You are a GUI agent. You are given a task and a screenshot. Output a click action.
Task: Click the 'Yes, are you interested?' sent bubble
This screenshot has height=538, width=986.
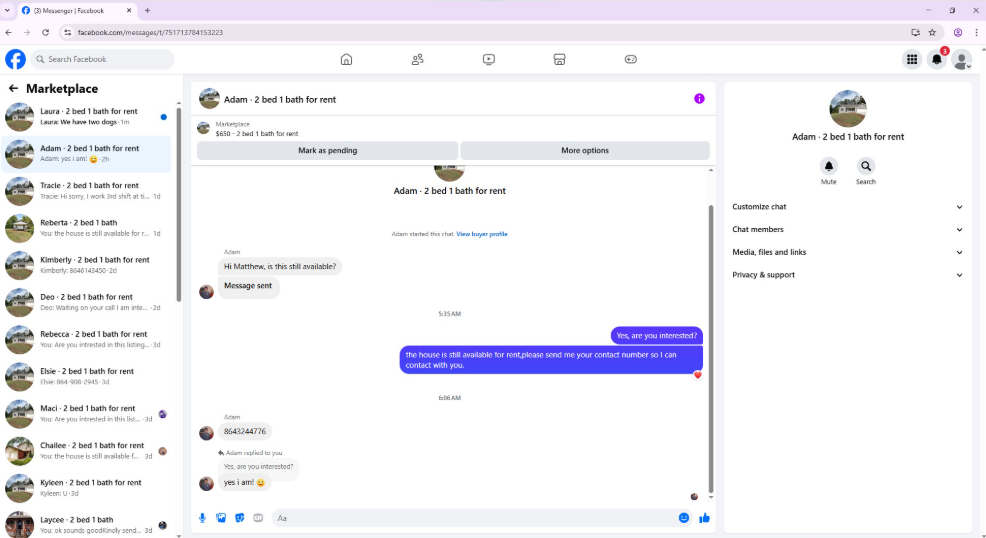[x=656, y=336]
